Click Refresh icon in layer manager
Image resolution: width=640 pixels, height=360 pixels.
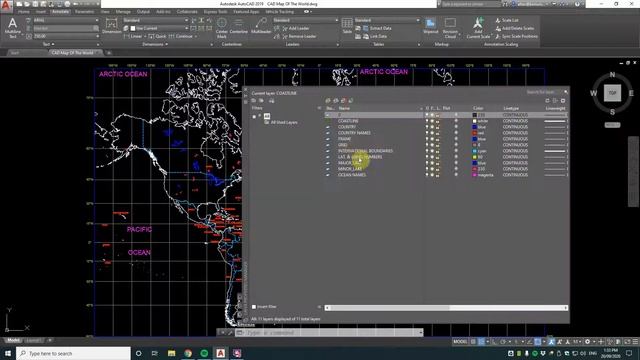point(547,100)
